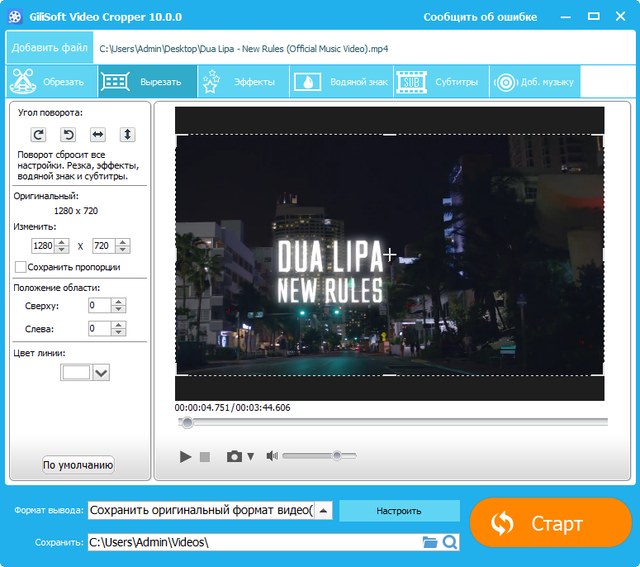Expand the output format dropdown
The height and width of the screenshot is (567, 640).
coord(323,510)
